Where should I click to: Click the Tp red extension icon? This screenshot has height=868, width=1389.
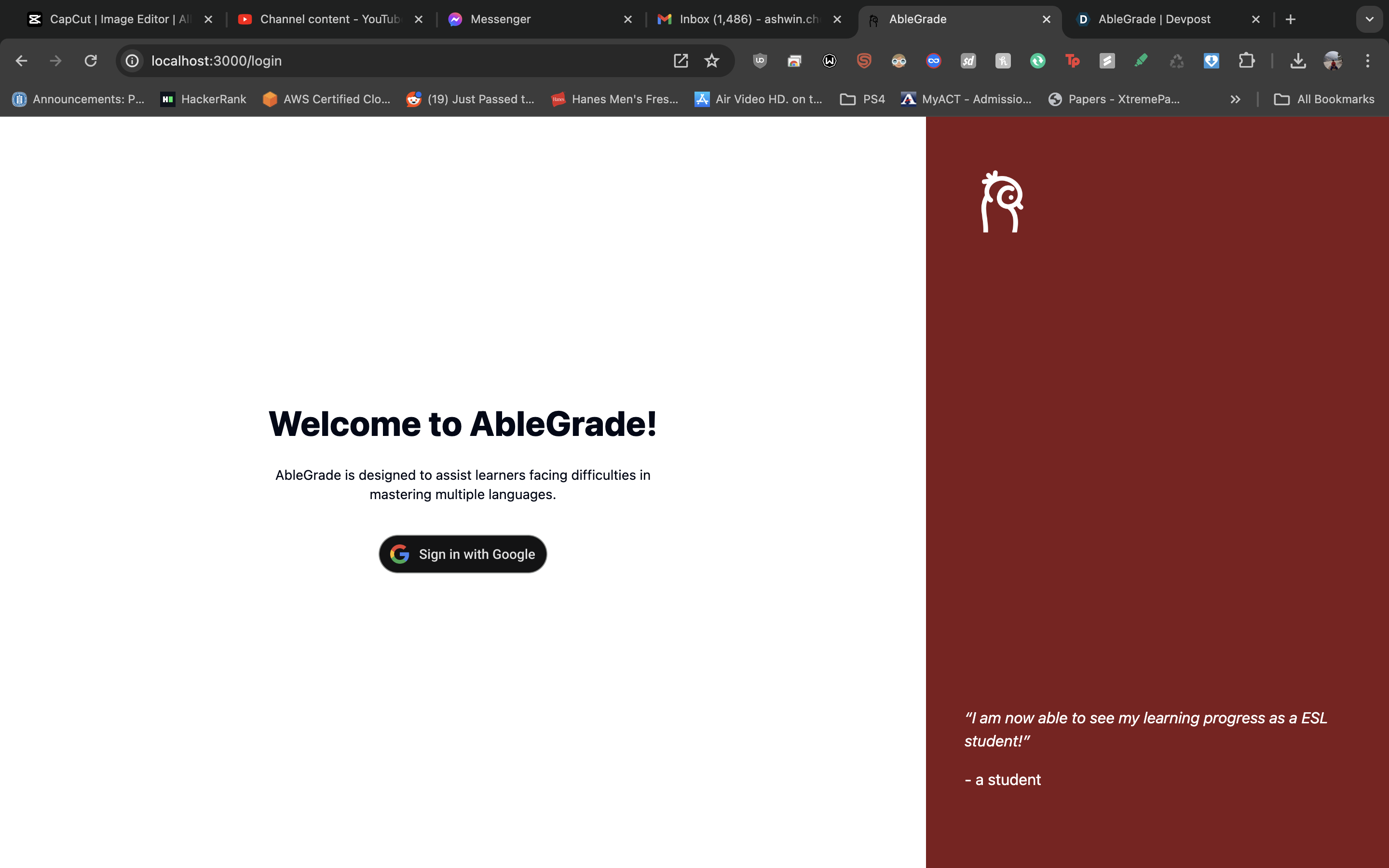pyautogui.click(x=1072, y=61)
